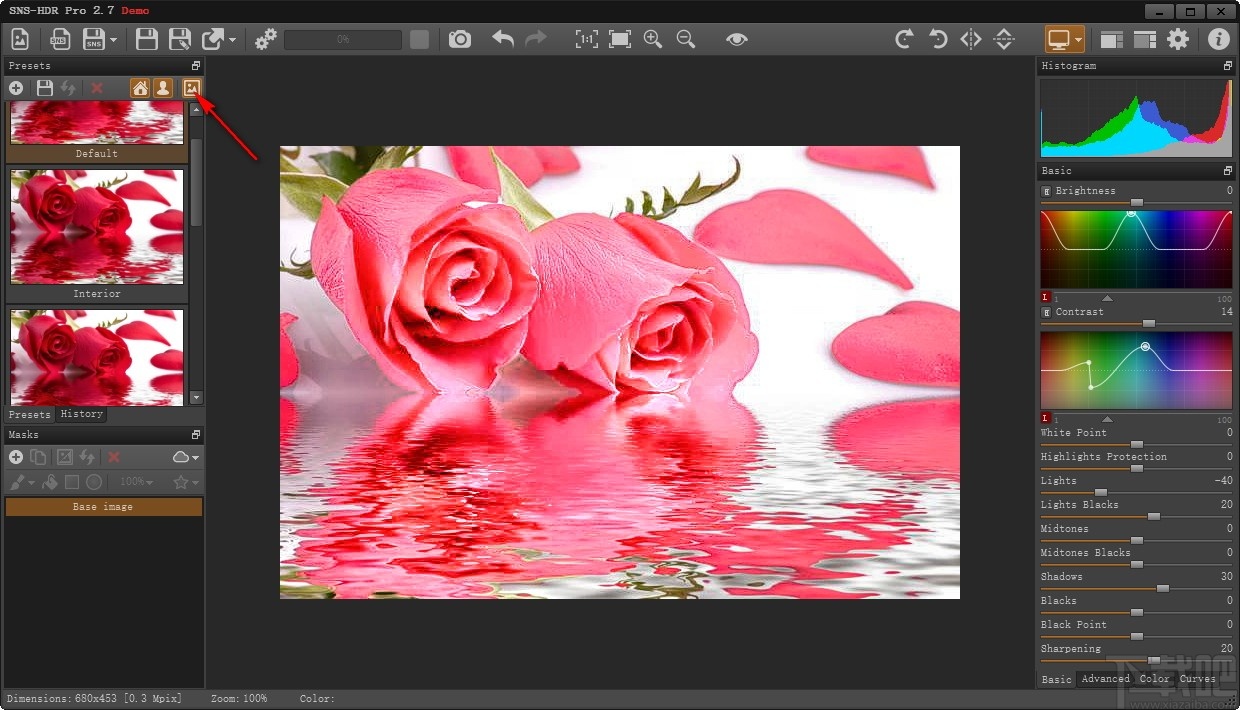The image size is (1240, 710).
Task: Open the Curves tab on the right
Action: (x=1197, y=679)
